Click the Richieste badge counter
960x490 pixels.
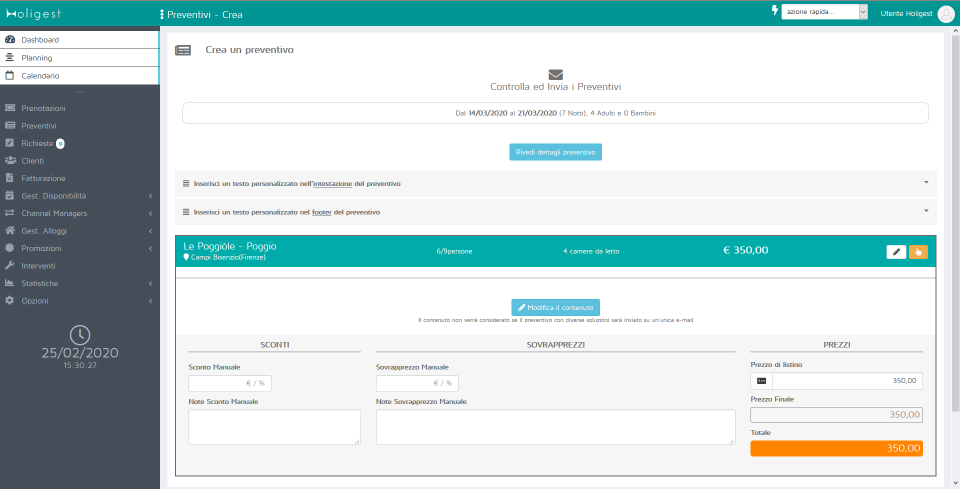pos(60,144)
